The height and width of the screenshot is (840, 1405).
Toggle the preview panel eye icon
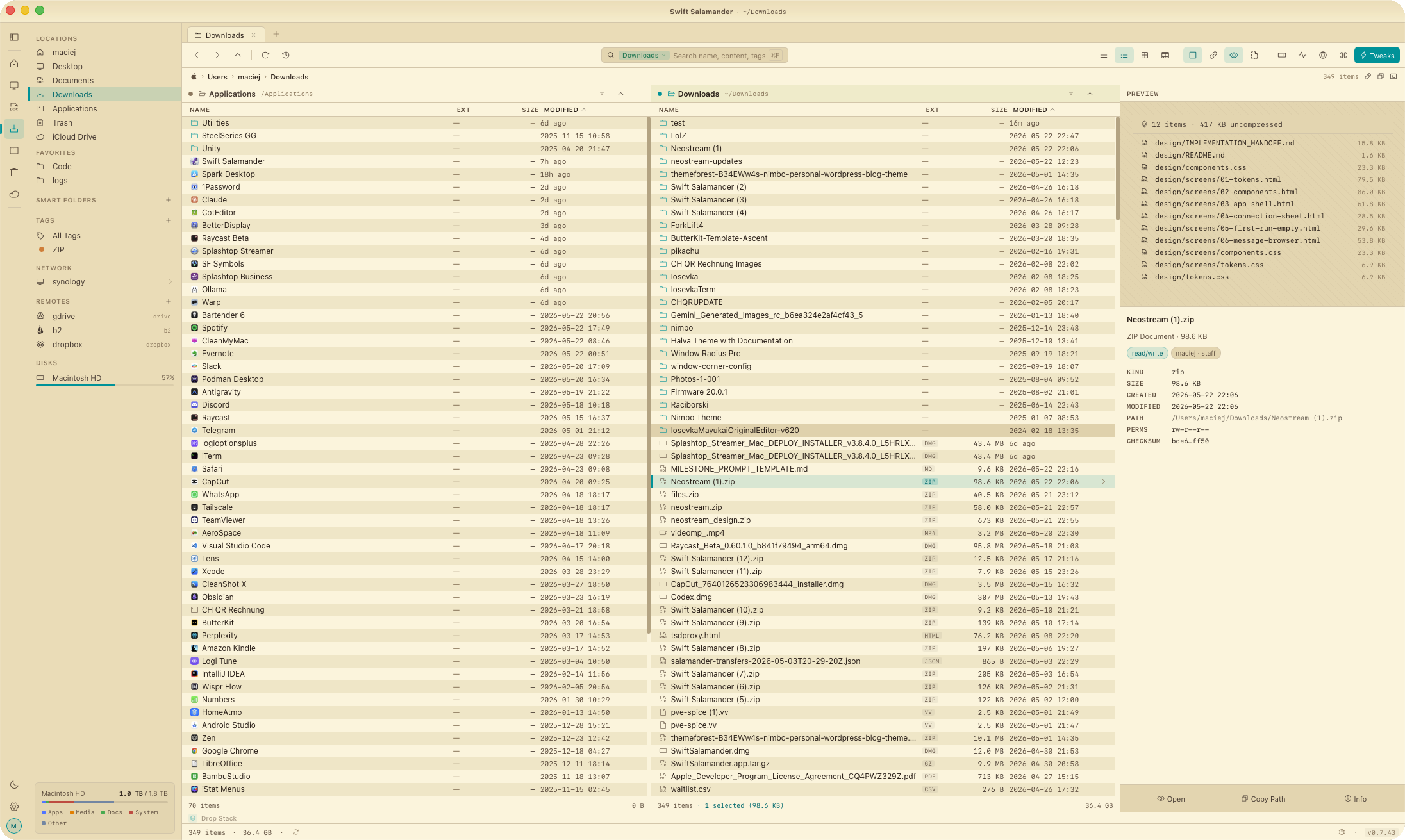click(1234, 55)
